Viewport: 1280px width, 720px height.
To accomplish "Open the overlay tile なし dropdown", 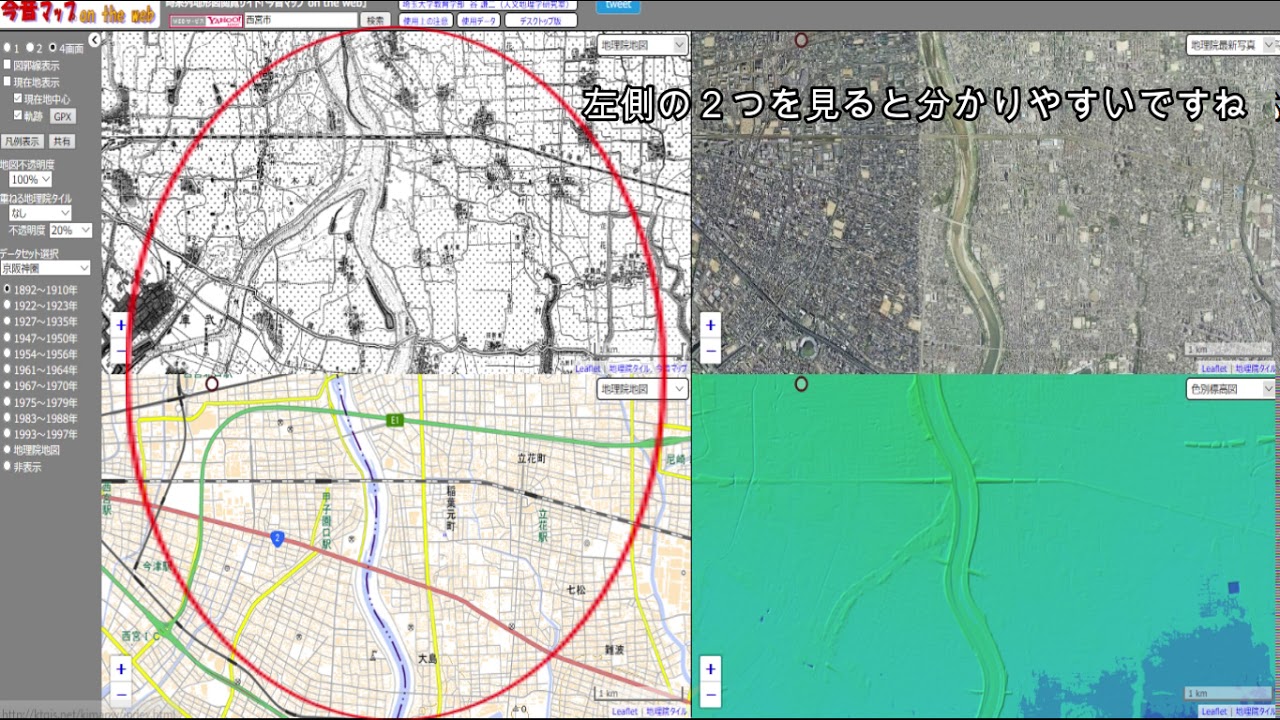I will 40,213.
